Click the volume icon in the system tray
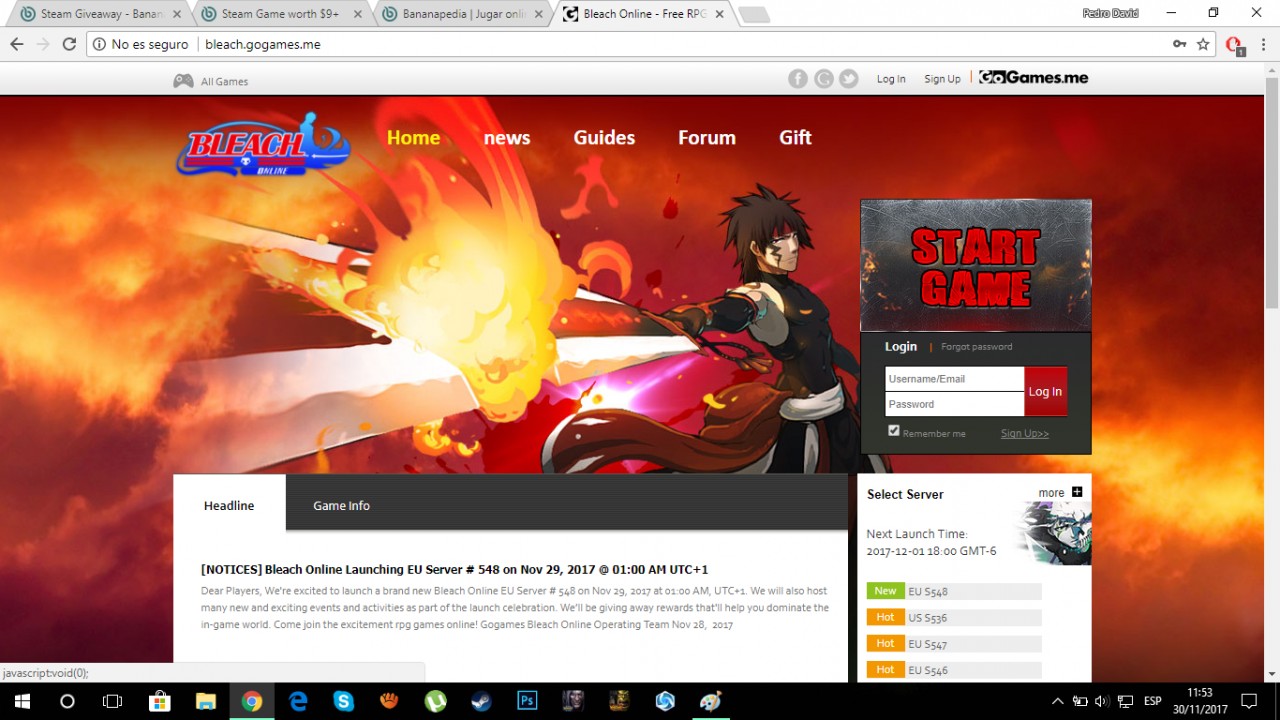The height and width of the screenshot is (720, 1280). [x=1102, y=701]
